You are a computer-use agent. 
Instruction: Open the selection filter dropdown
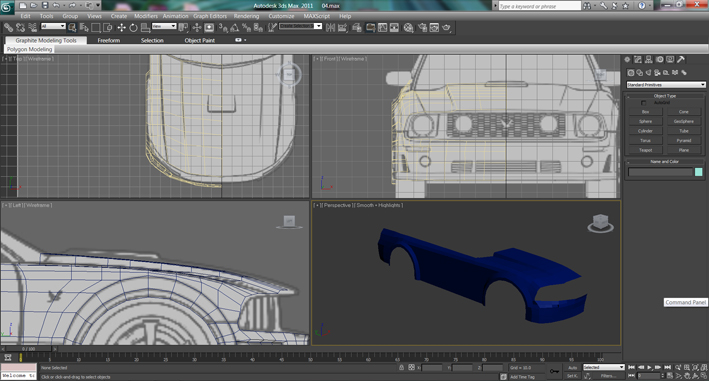point(53,26)
